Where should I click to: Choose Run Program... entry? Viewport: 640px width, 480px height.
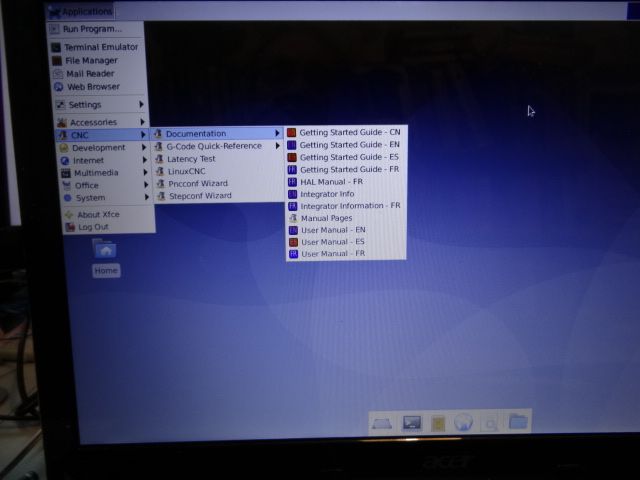pyautogui.click(x=96, y=29)
